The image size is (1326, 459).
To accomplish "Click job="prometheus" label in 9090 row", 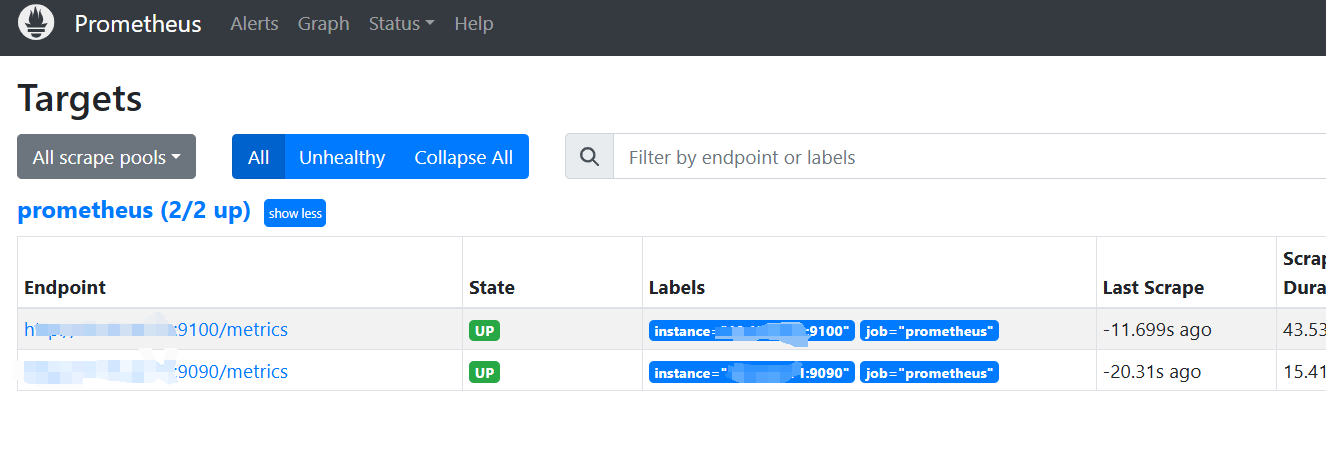I will (929, 373).
